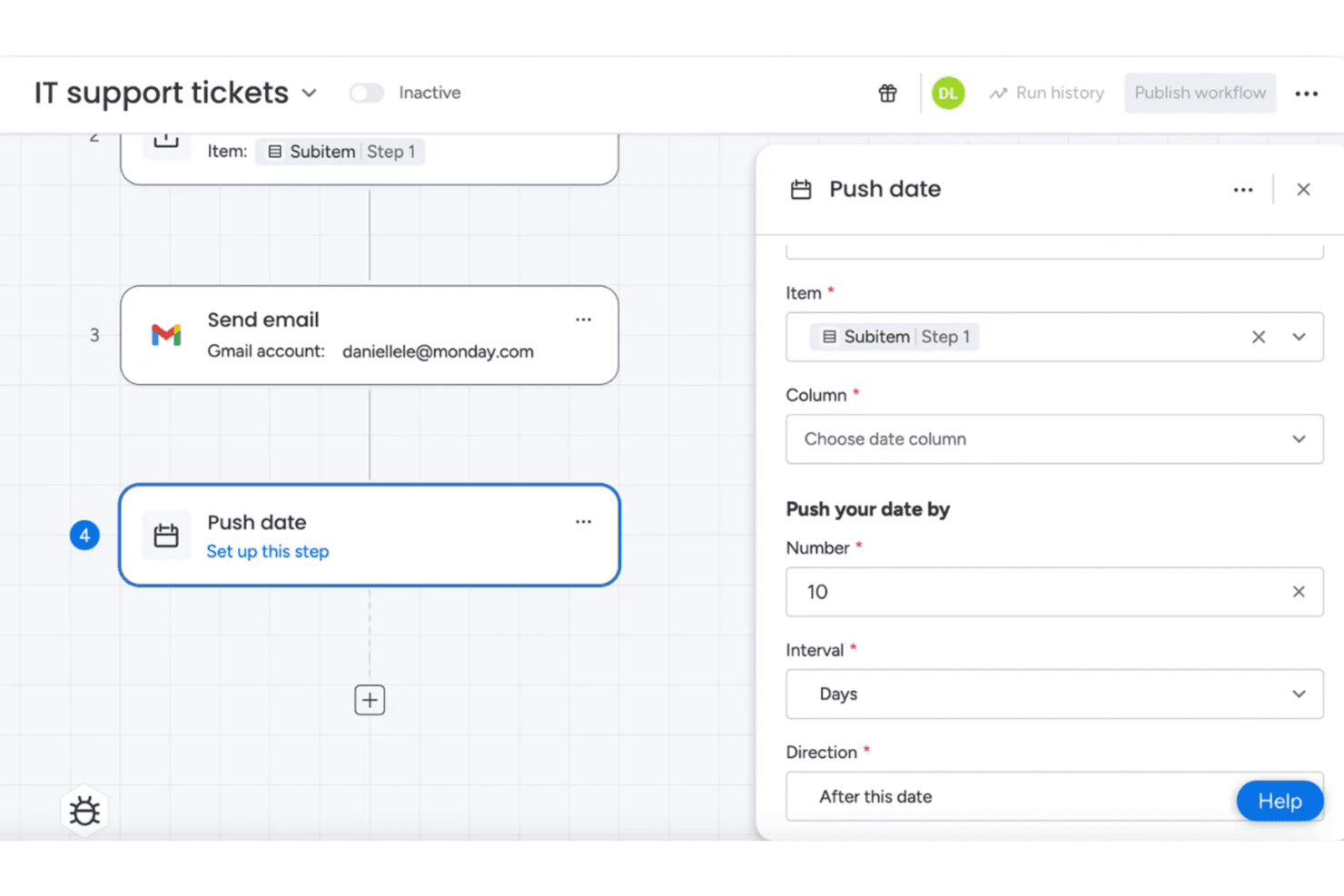
Task: Click the step 4 number badge
Action: click(84, 536)
